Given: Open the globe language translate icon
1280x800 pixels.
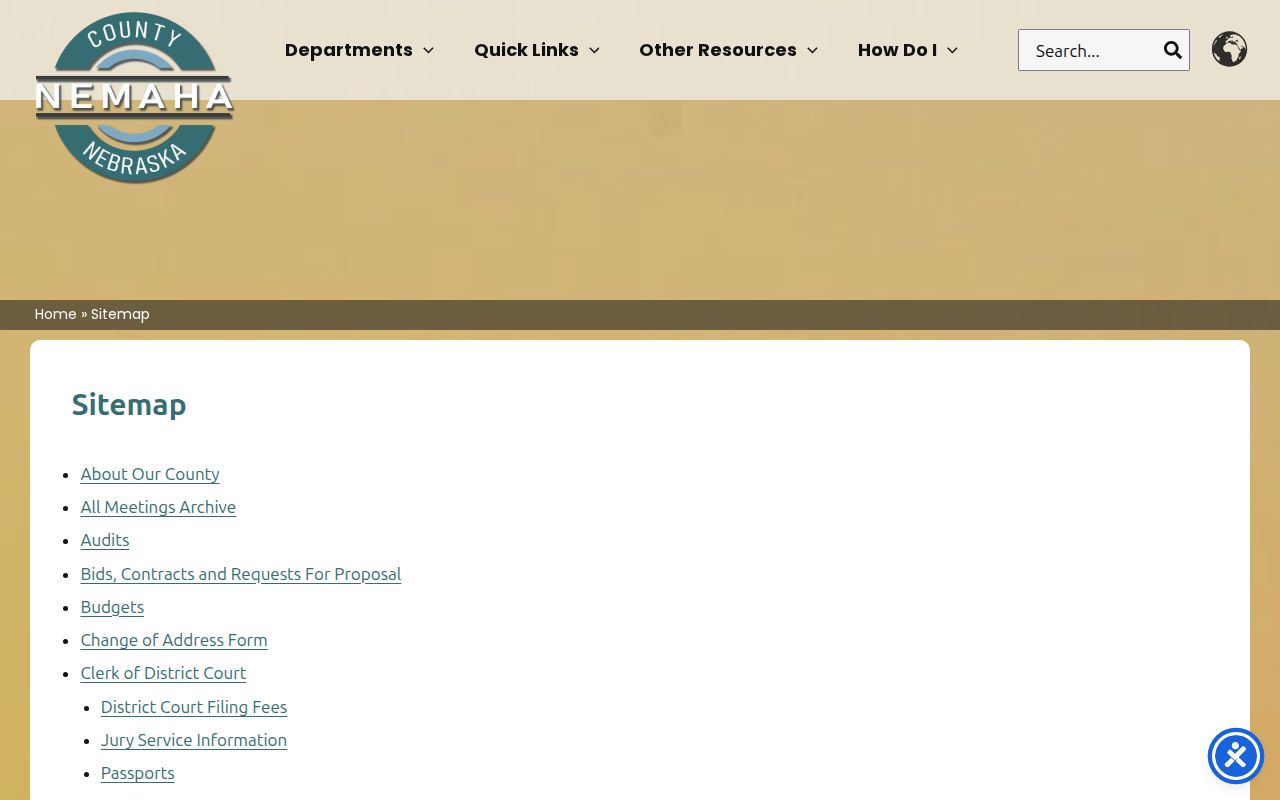Looking at the screenshot, I should coord(1229,49).
